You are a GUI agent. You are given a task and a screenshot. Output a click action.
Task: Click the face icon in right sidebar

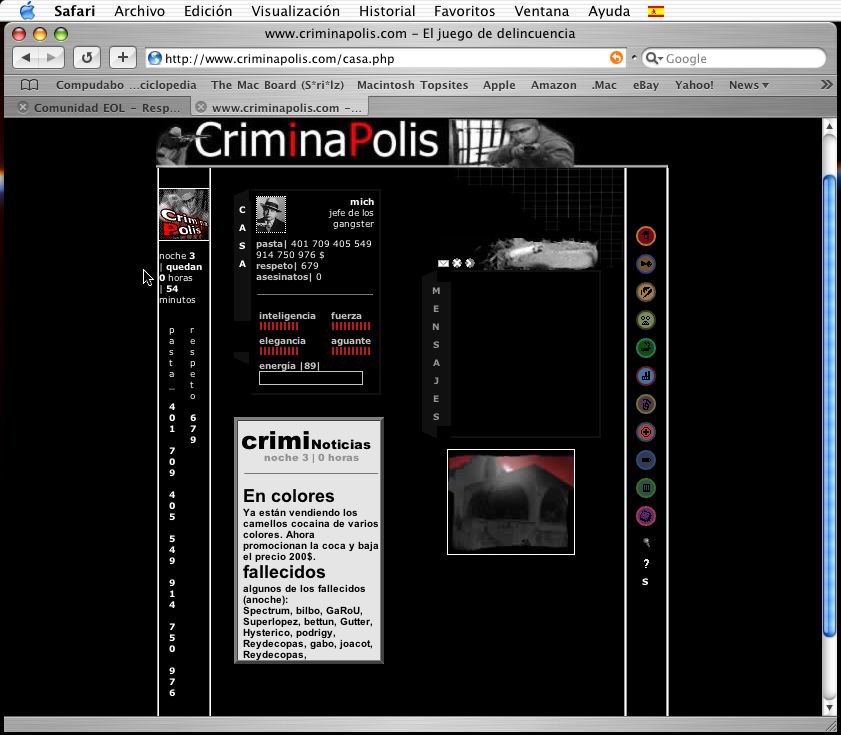tap(646, 321)
